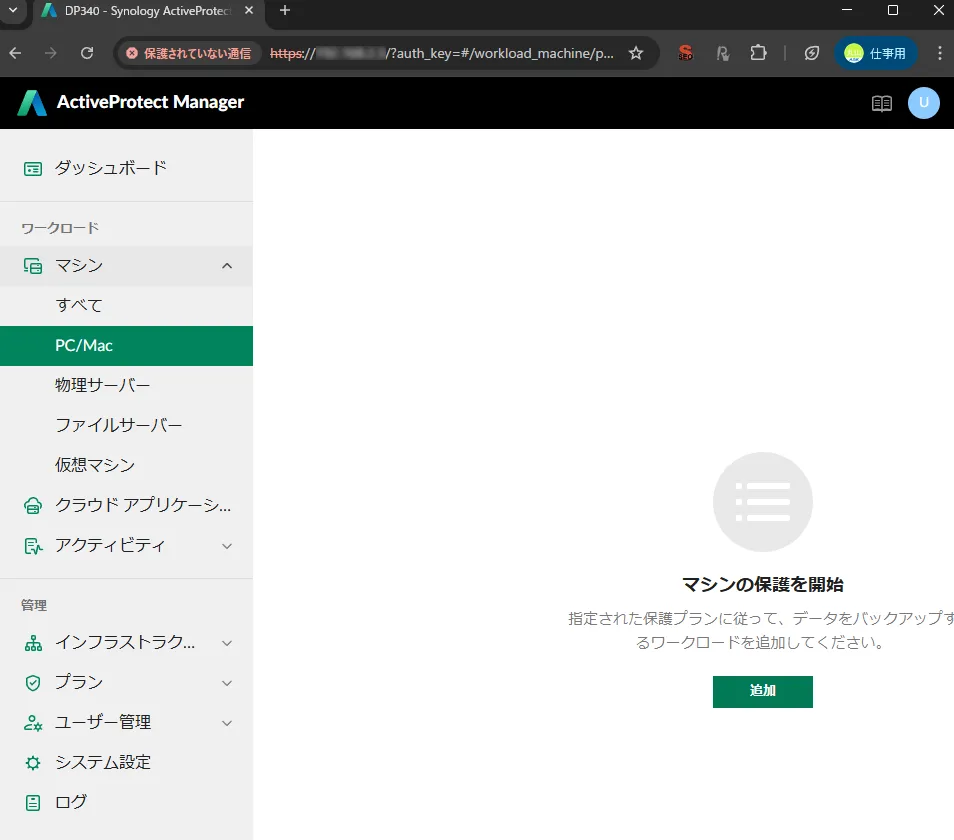Click the cloud application icon in sidebar
Viewport: 954px width, 840px height.
point(33,505)
